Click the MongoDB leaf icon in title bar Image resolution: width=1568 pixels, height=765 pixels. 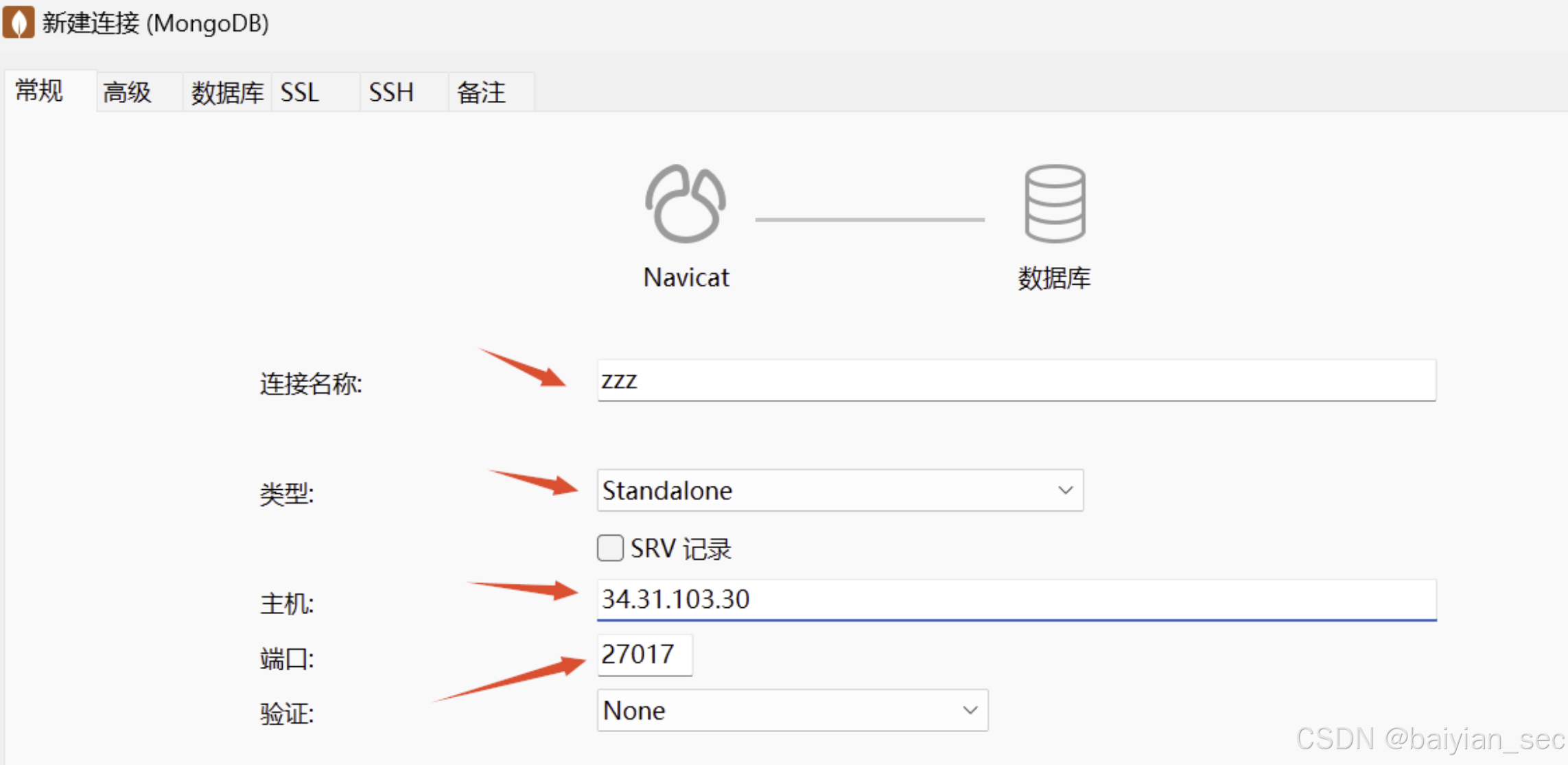pyautogui.click(x=19, y=22)
